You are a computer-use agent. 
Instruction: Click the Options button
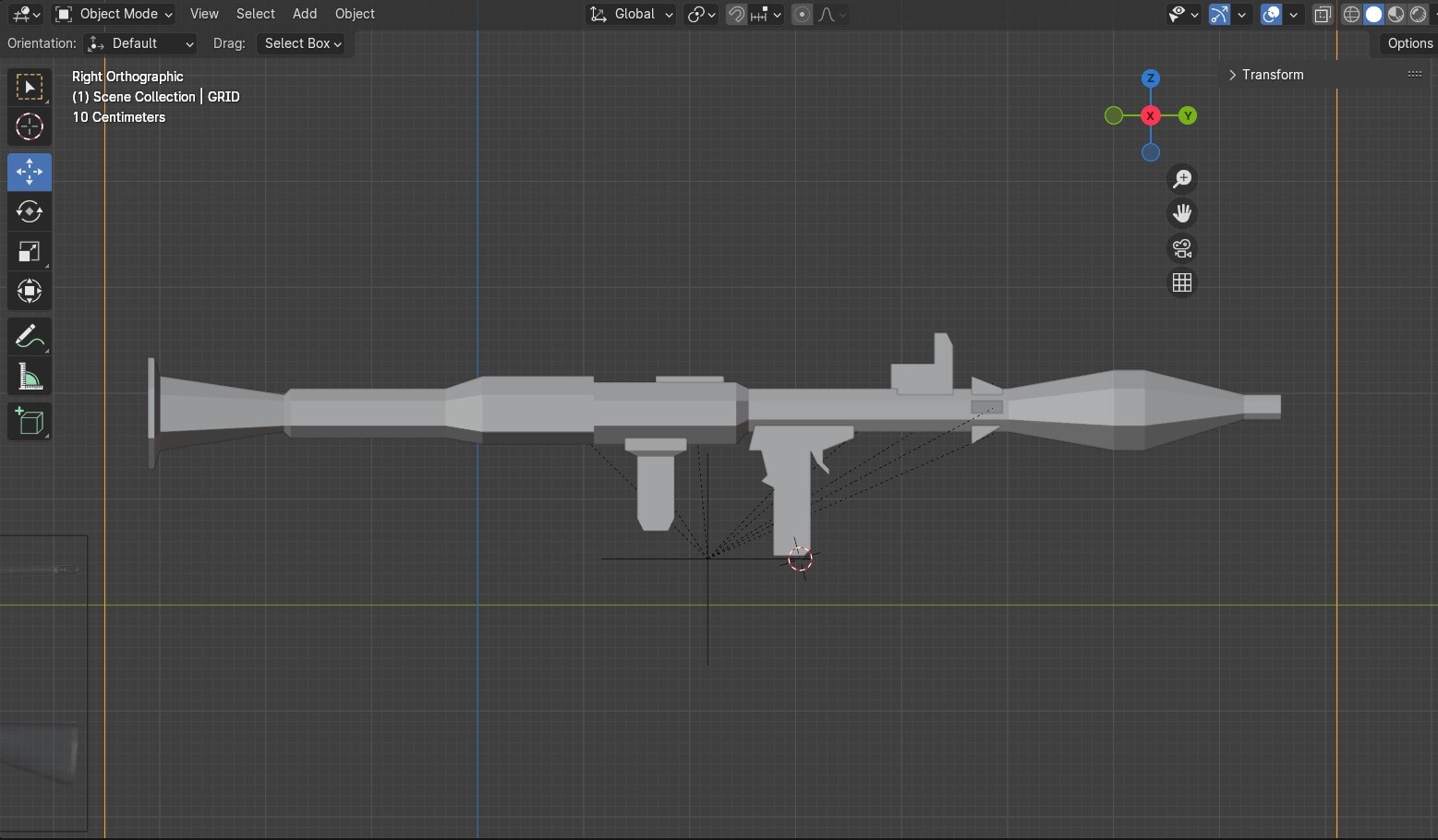point(1408,42)
